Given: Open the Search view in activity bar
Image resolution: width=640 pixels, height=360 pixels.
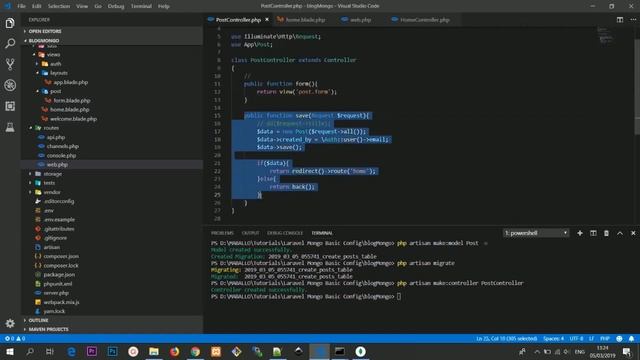Looking at the screenshot, I should pos(10,43).
